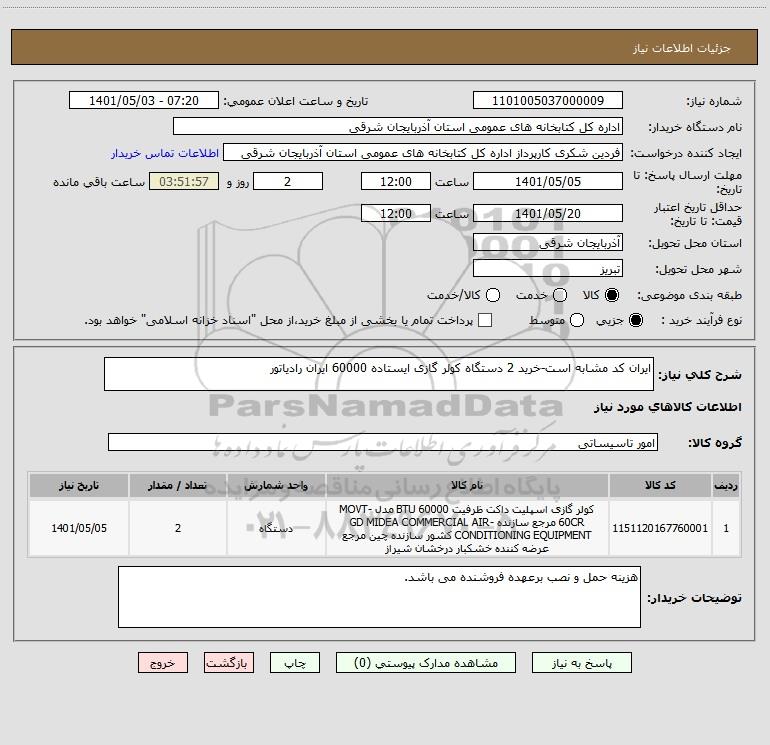This screenshot has height=745, width=770.
Task: Click the buyer notes text area
Action: click(379, 597)
